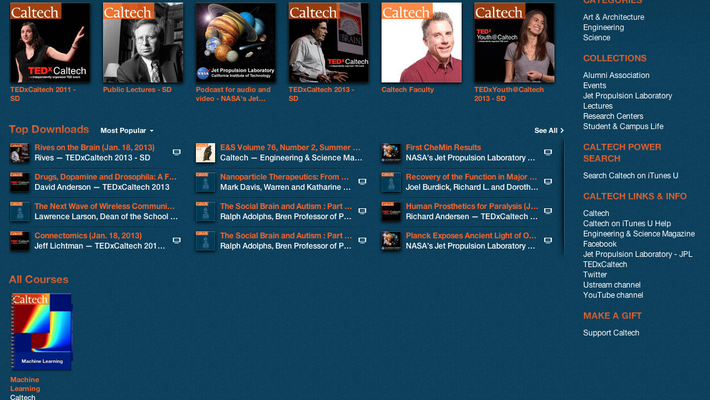Click Machine Learning course title text

click(25, 384)
